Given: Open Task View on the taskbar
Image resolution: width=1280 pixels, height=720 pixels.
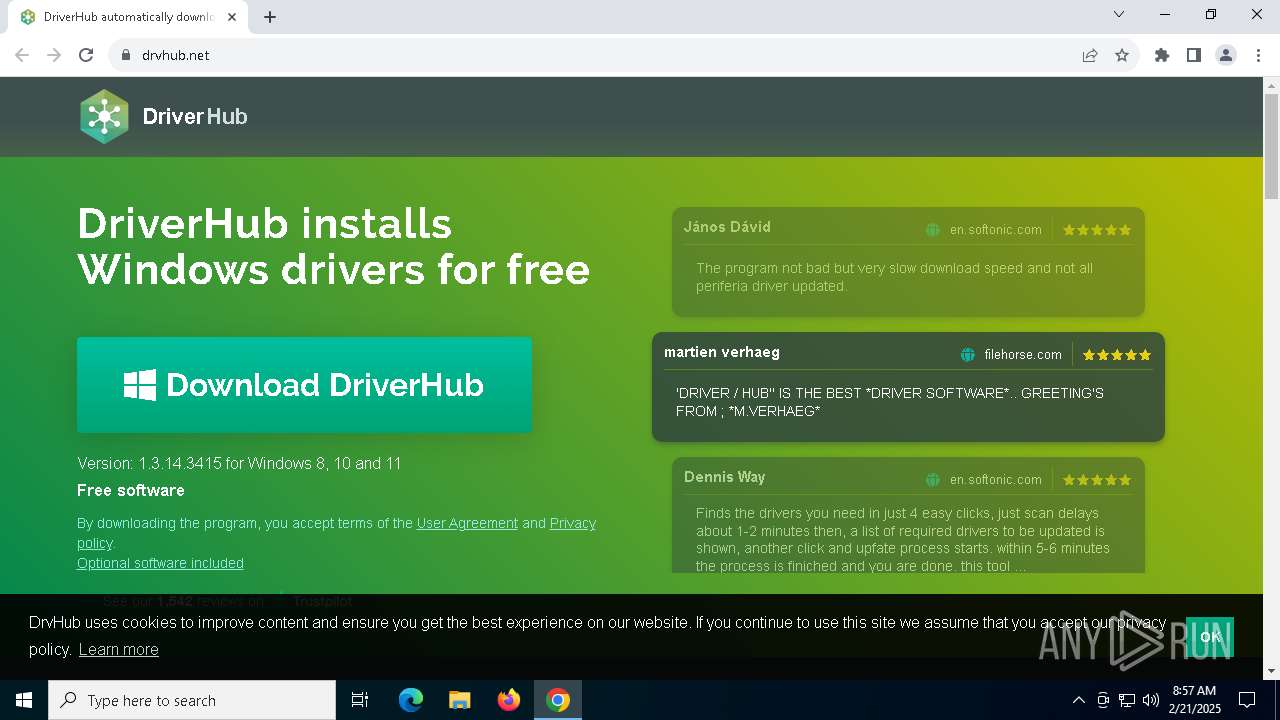Looking at the screenshot, I should [360, 700].
